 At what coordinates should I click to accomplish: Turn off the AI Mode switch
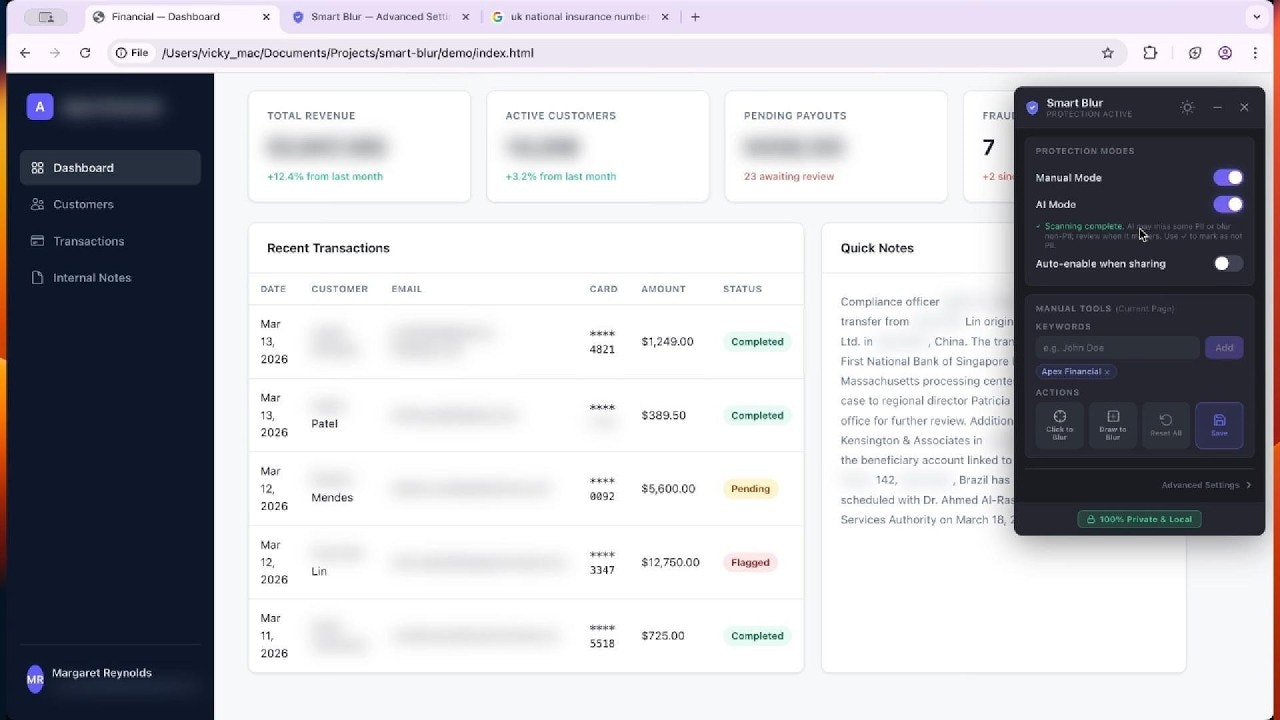(1227, 205)
